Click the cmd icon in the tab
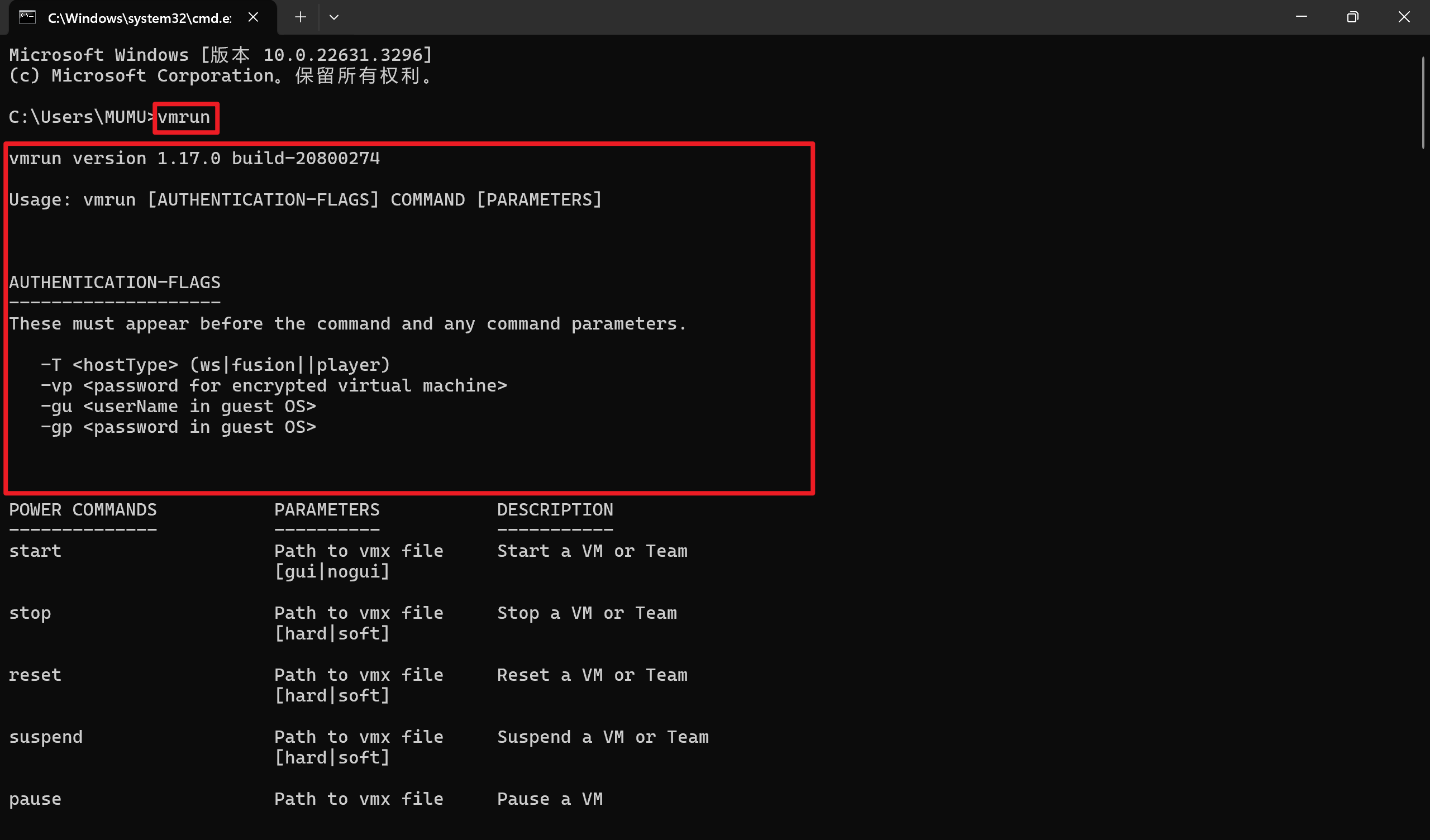Image resolution: width=1430 pixels, height=840 pixels. [27, 18]
